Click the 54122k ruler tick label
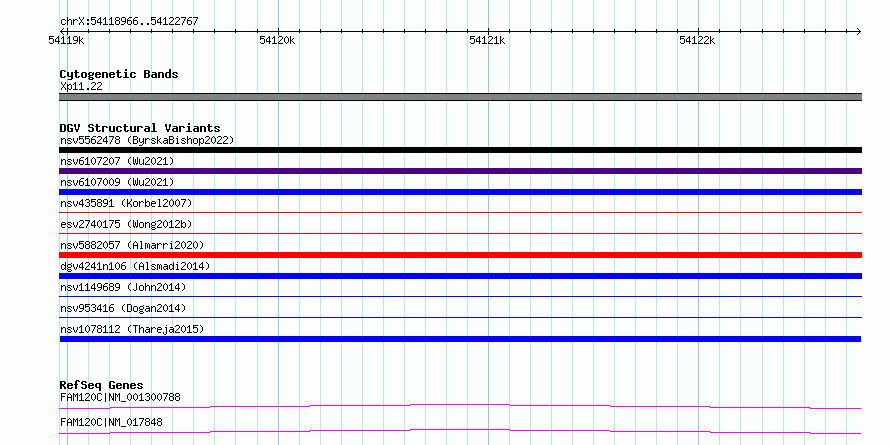The height and width of the screenshot is (445, 890). (x=698, y=40)
